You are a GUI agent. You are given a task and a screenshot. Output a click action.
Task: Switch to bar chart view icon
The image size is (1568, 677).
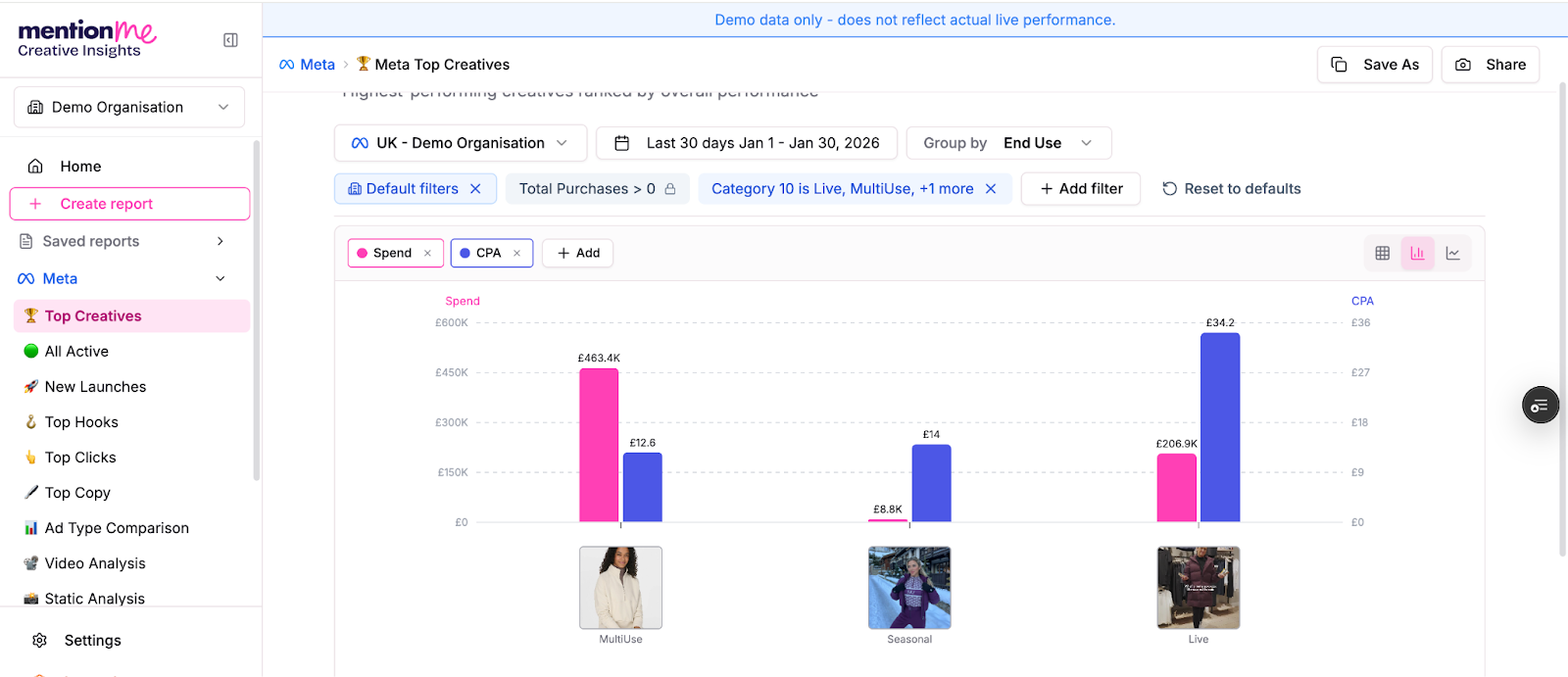(1417, 253)
